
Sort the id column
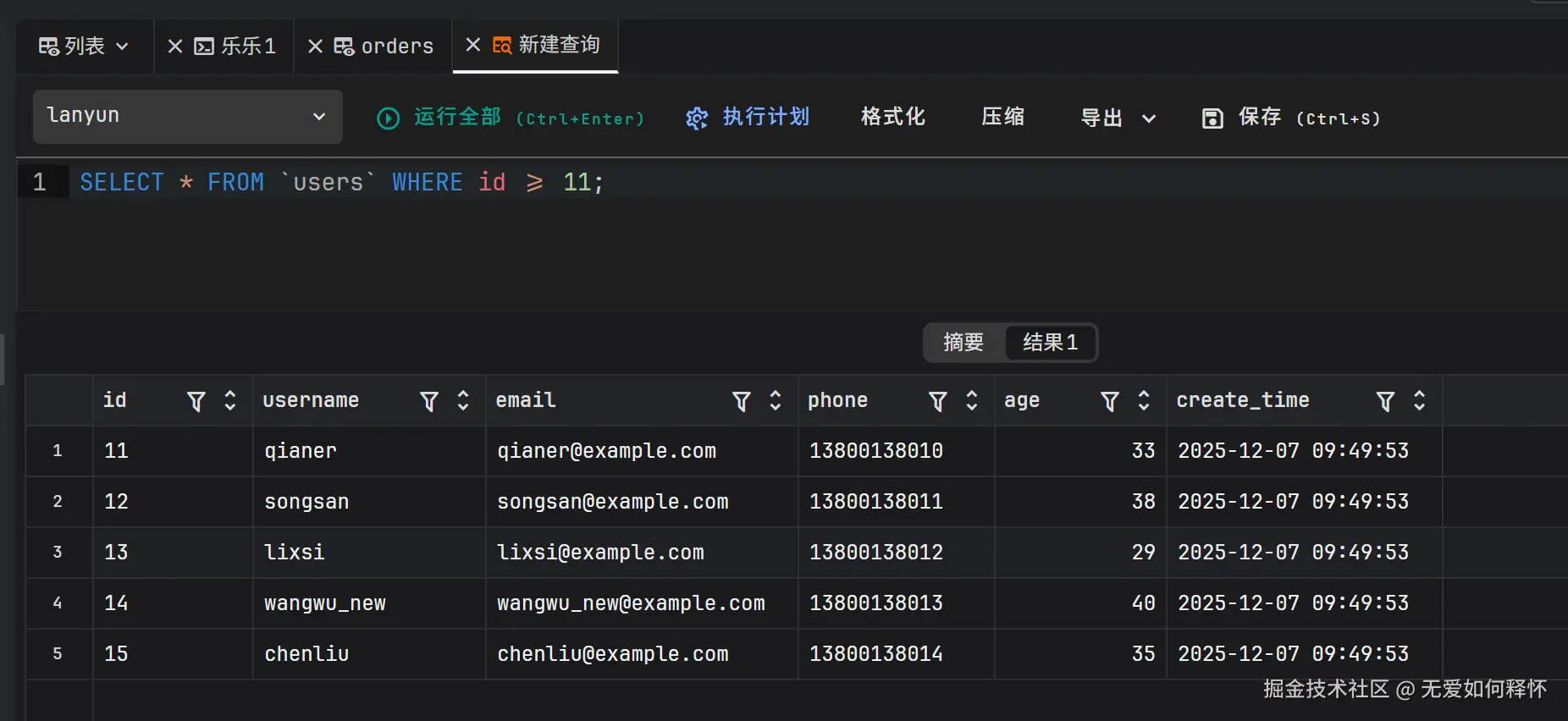[229, 400]
